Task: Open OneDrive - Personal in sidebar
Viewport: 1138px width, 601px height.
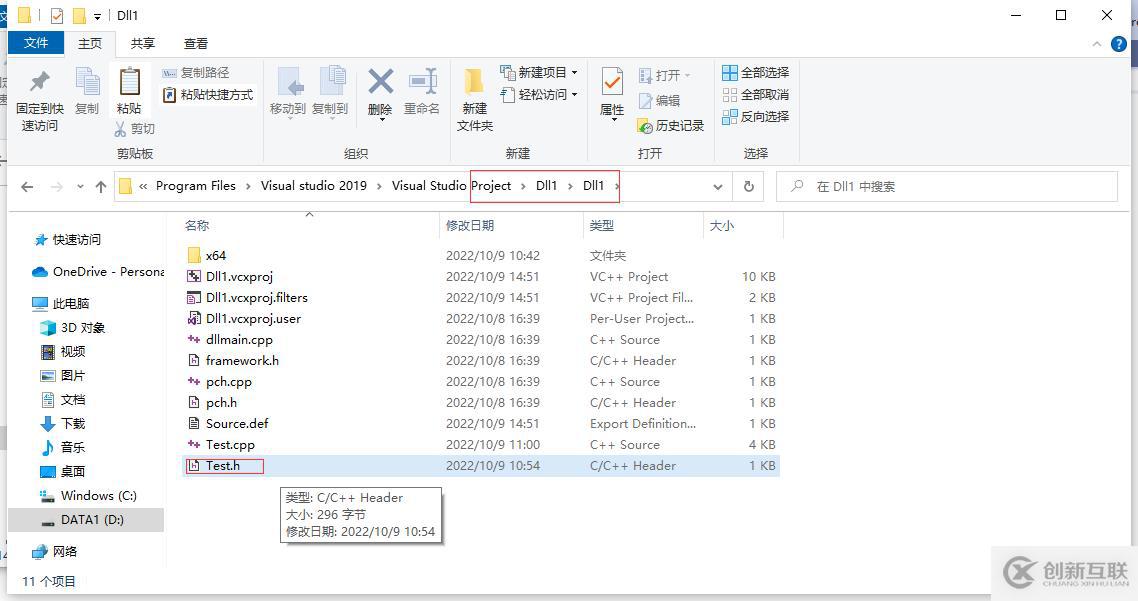Action: 98,271
